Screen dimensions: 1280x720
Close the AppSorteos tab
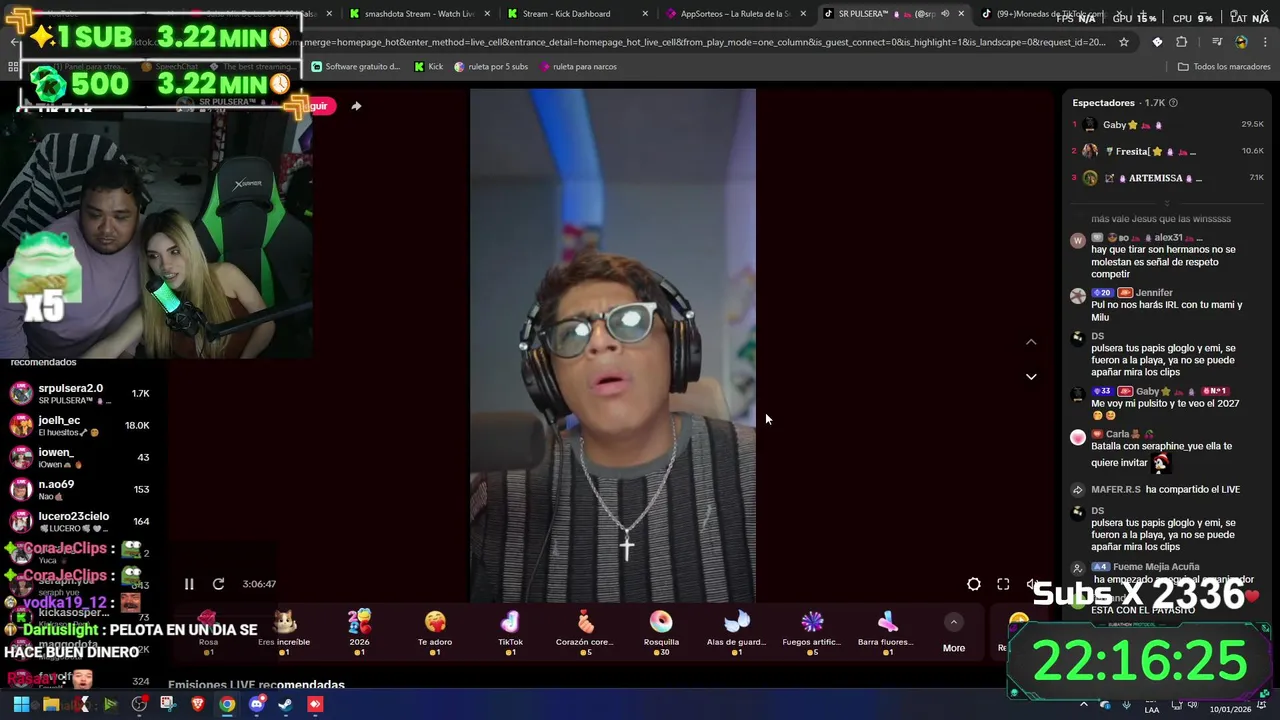click(803, 14)
